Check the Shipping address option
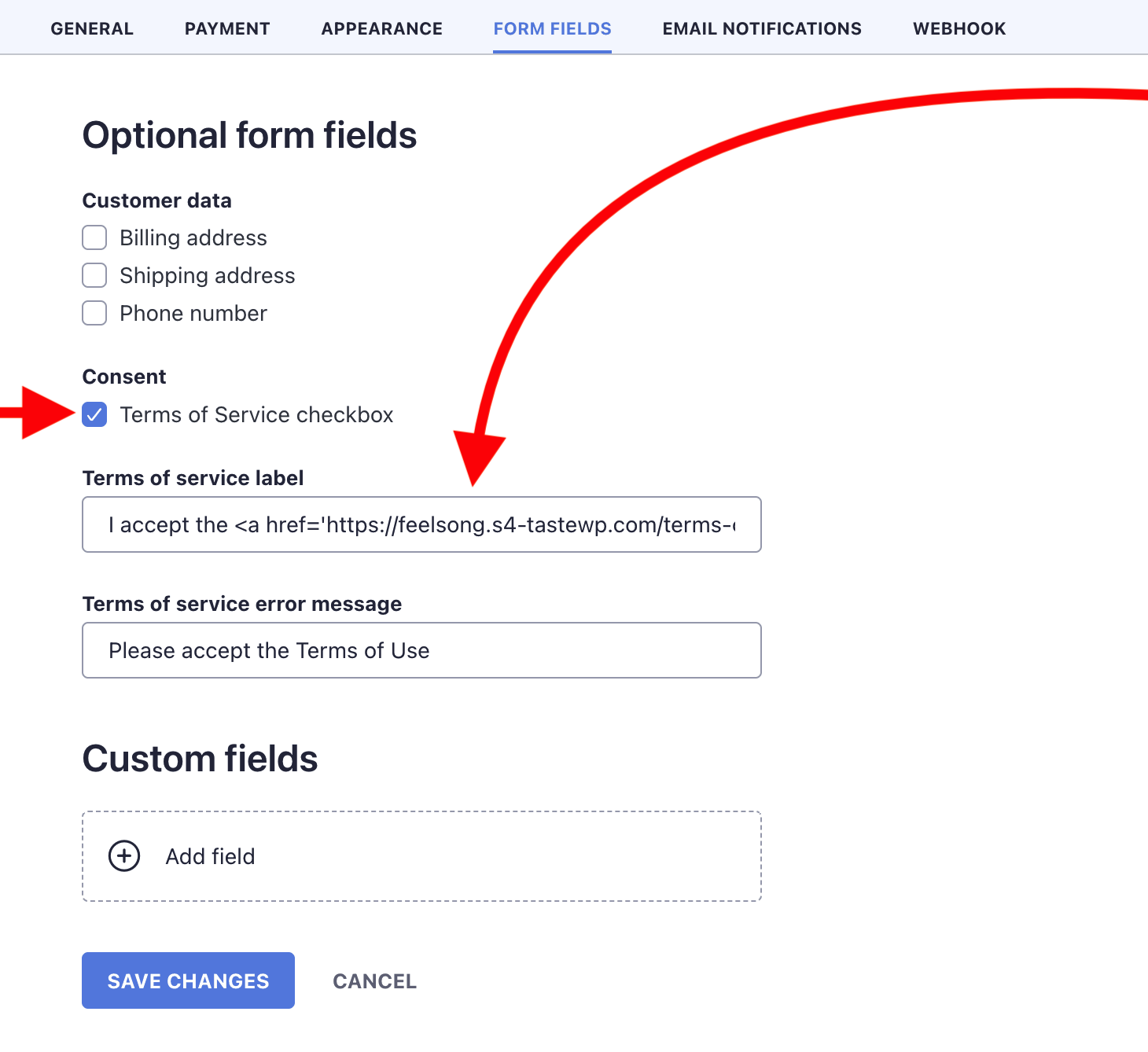The image size is (1148, 1052). point(94,275)
